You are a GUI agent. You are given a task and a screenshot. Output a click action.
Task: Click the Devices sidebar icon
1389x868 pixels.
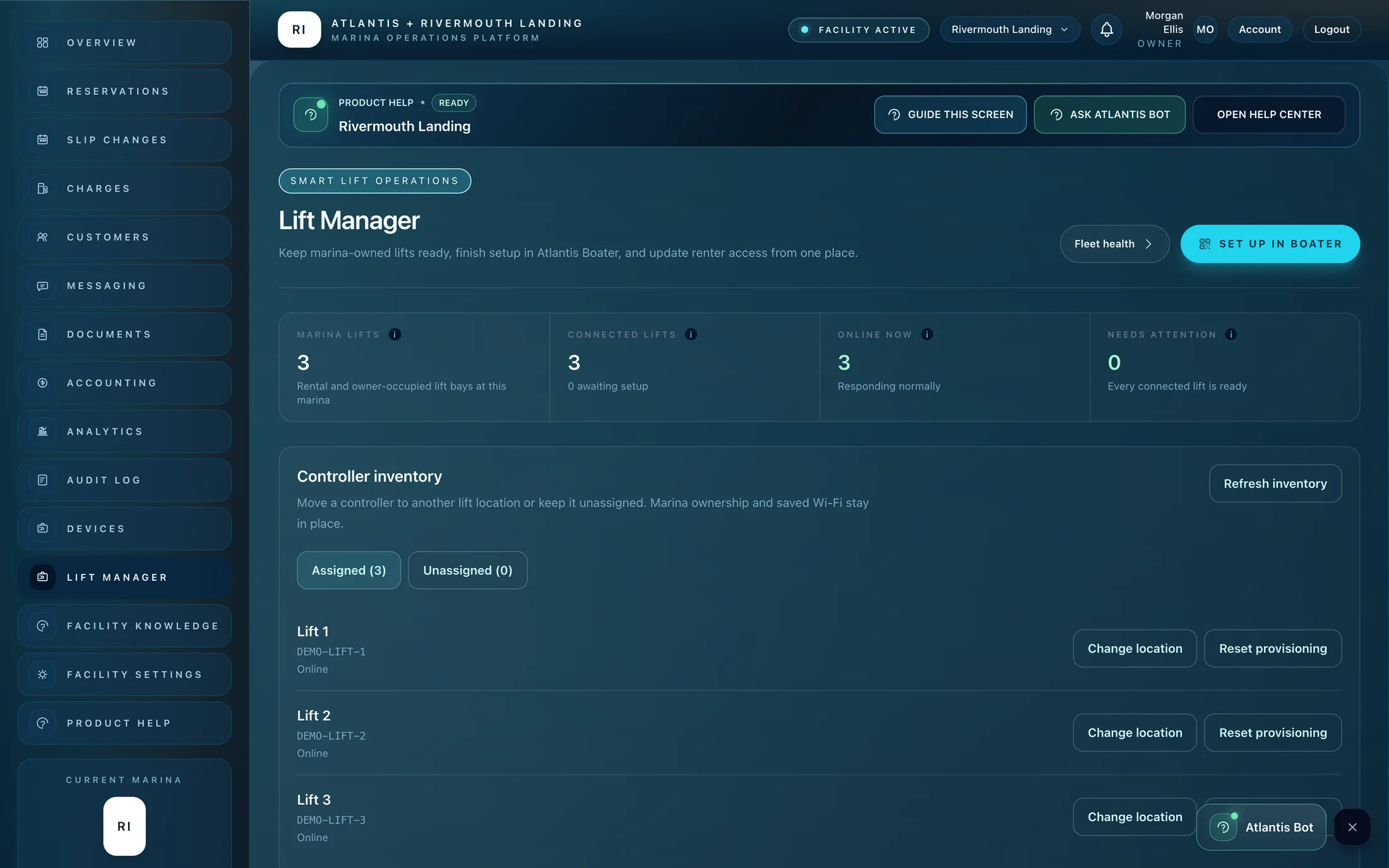point(42,528)
